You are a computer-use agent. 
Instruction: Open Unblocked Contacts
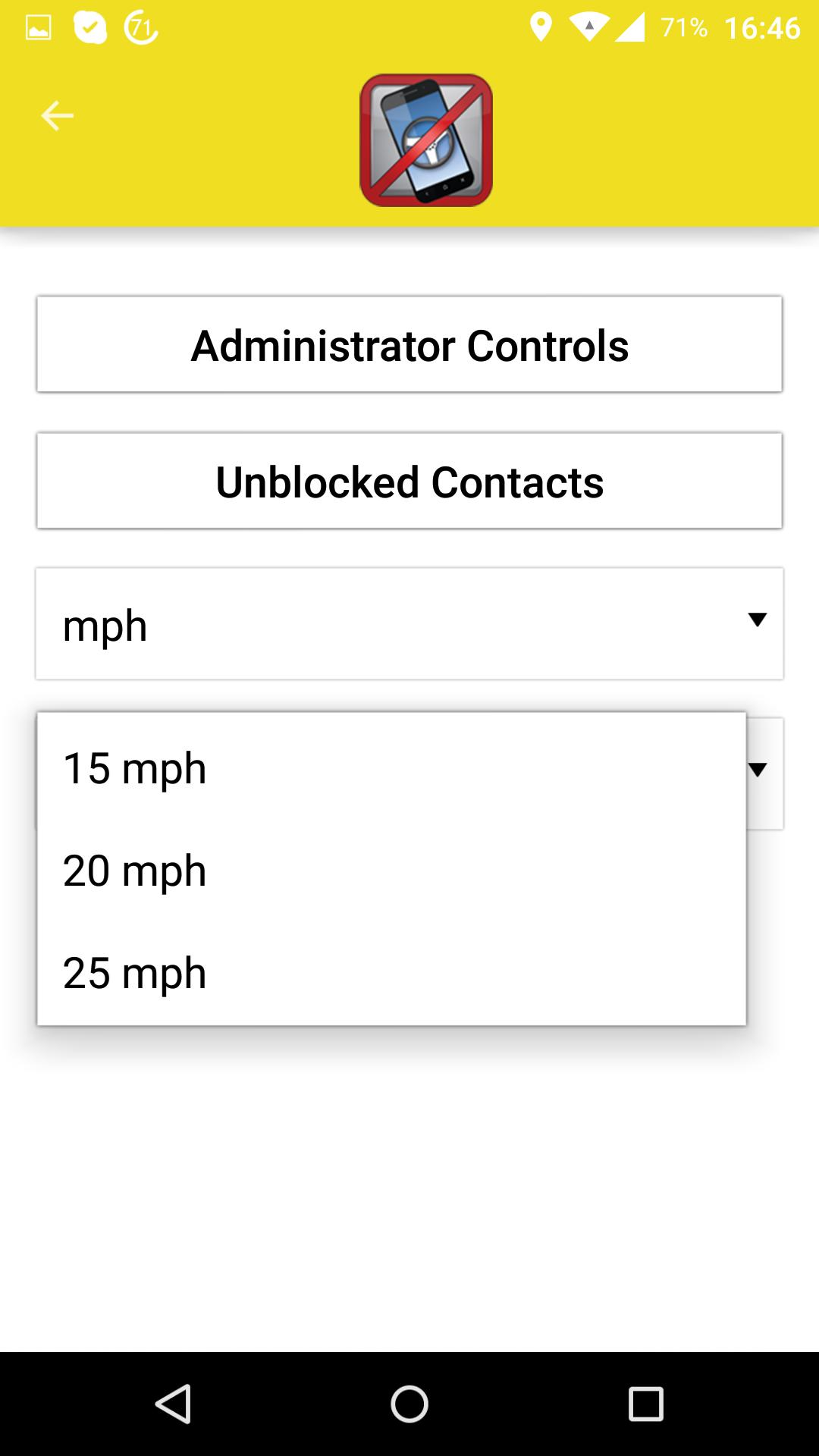coord(409,482)
